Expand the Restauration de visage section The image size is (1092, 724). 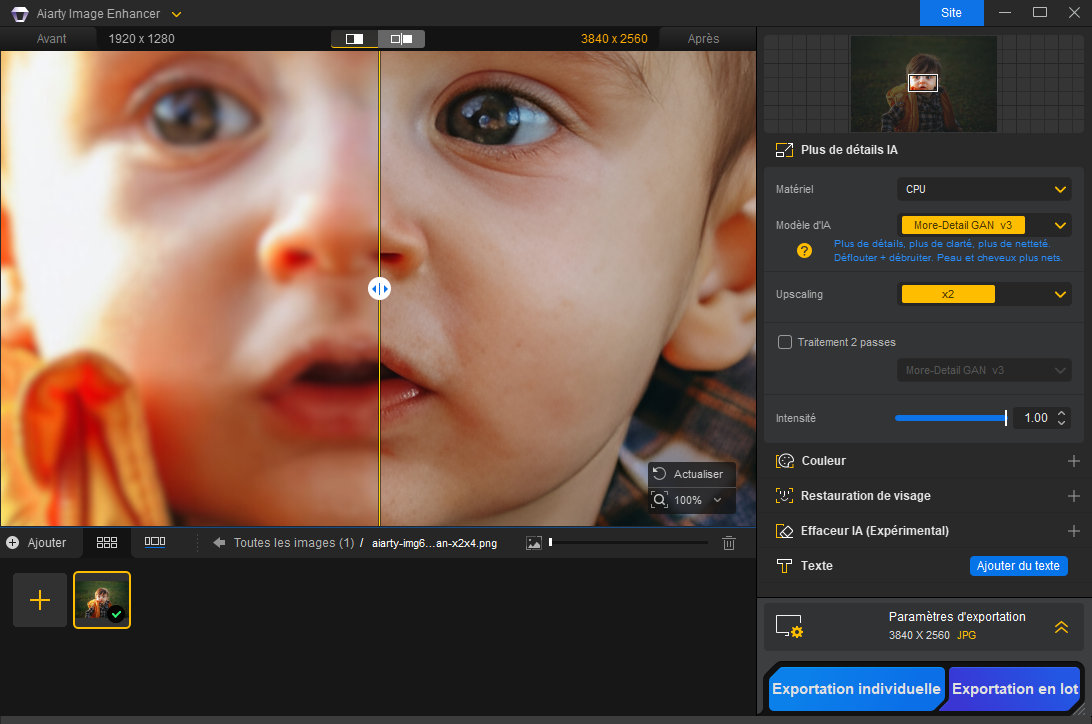(x=1073, y=496)
